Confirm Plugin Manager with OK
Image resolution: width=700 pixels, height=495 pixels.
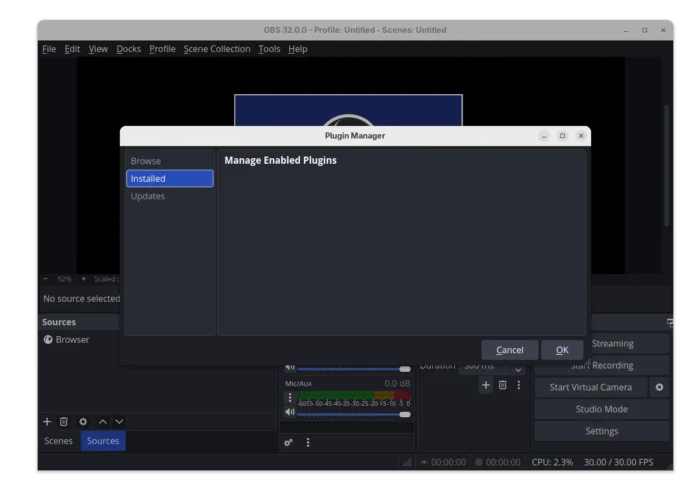562,350
